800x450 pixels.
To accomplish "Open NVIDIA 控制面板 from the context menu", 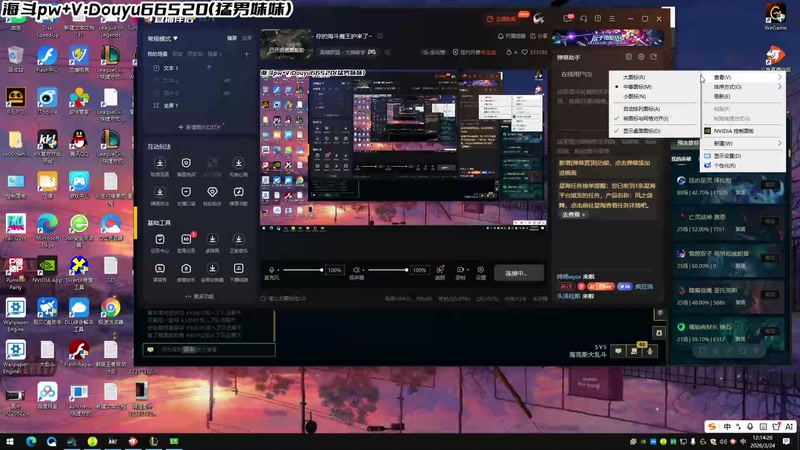I will 743,131.
